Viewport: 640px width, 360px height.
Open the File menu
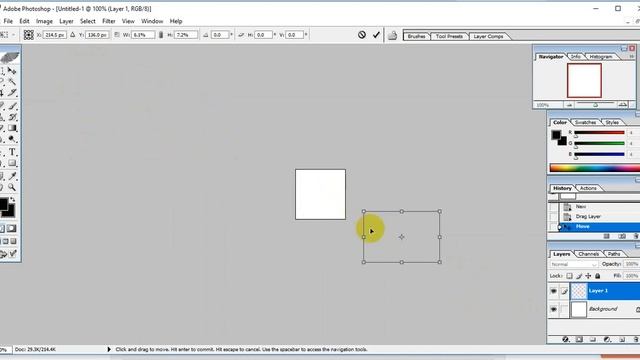tap(8, 21)
